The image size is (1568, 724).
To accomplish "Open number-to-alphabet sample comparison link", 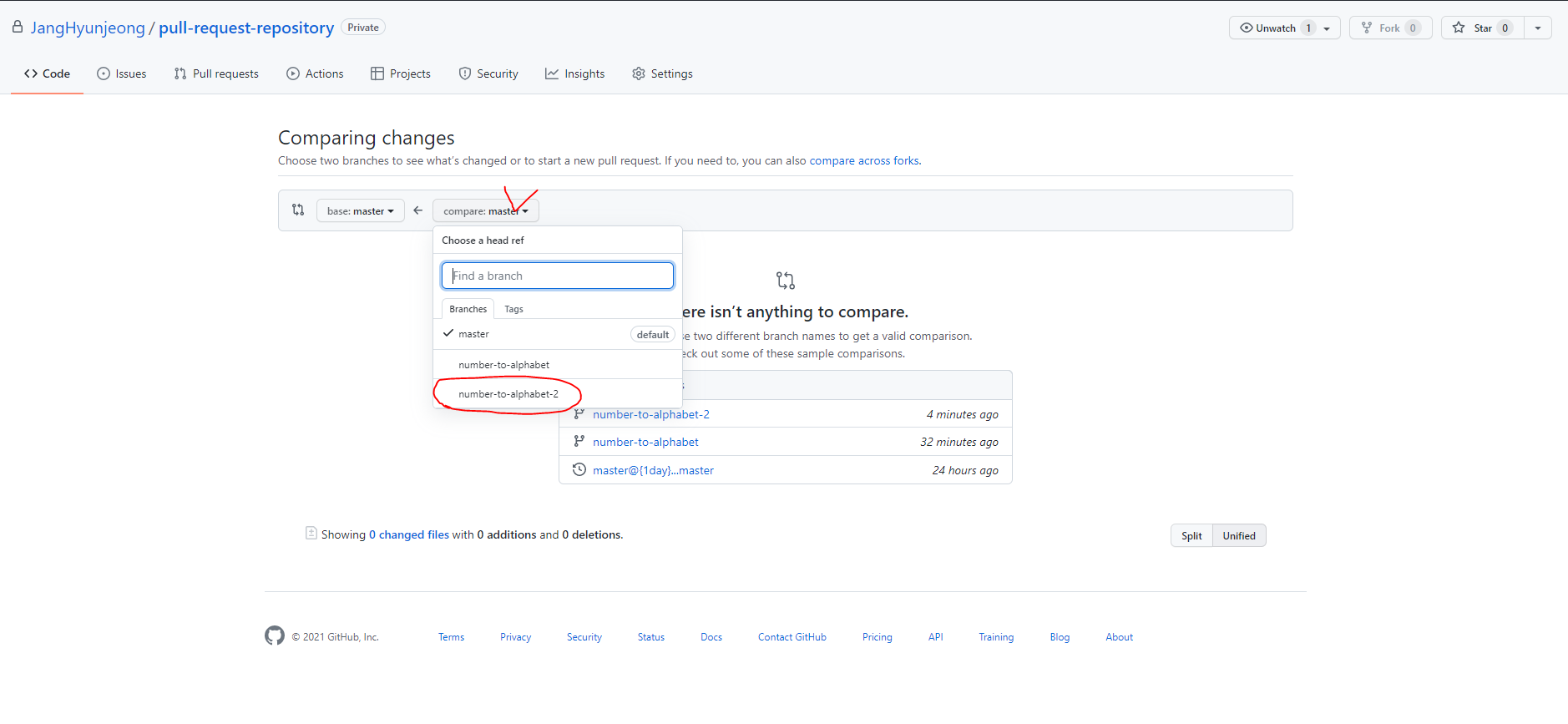I will click(x=645, y=442).
